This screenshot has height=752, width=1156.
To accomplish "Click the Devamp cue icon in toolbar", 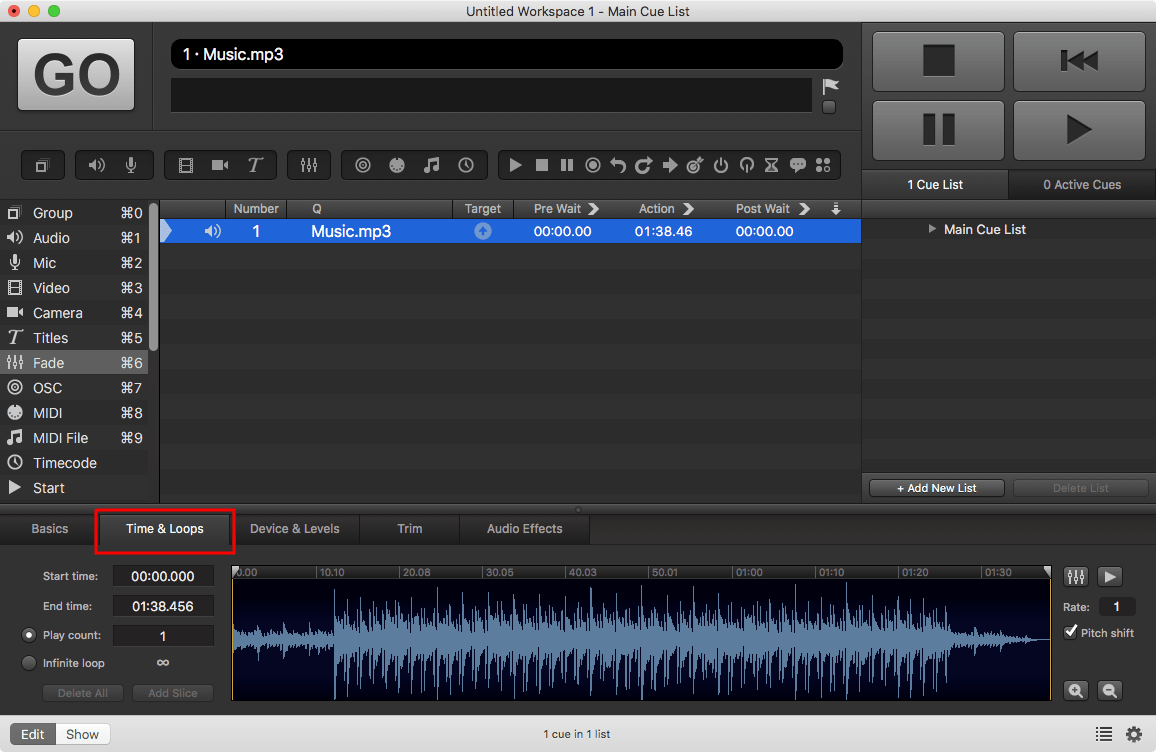I will (644, 165).
